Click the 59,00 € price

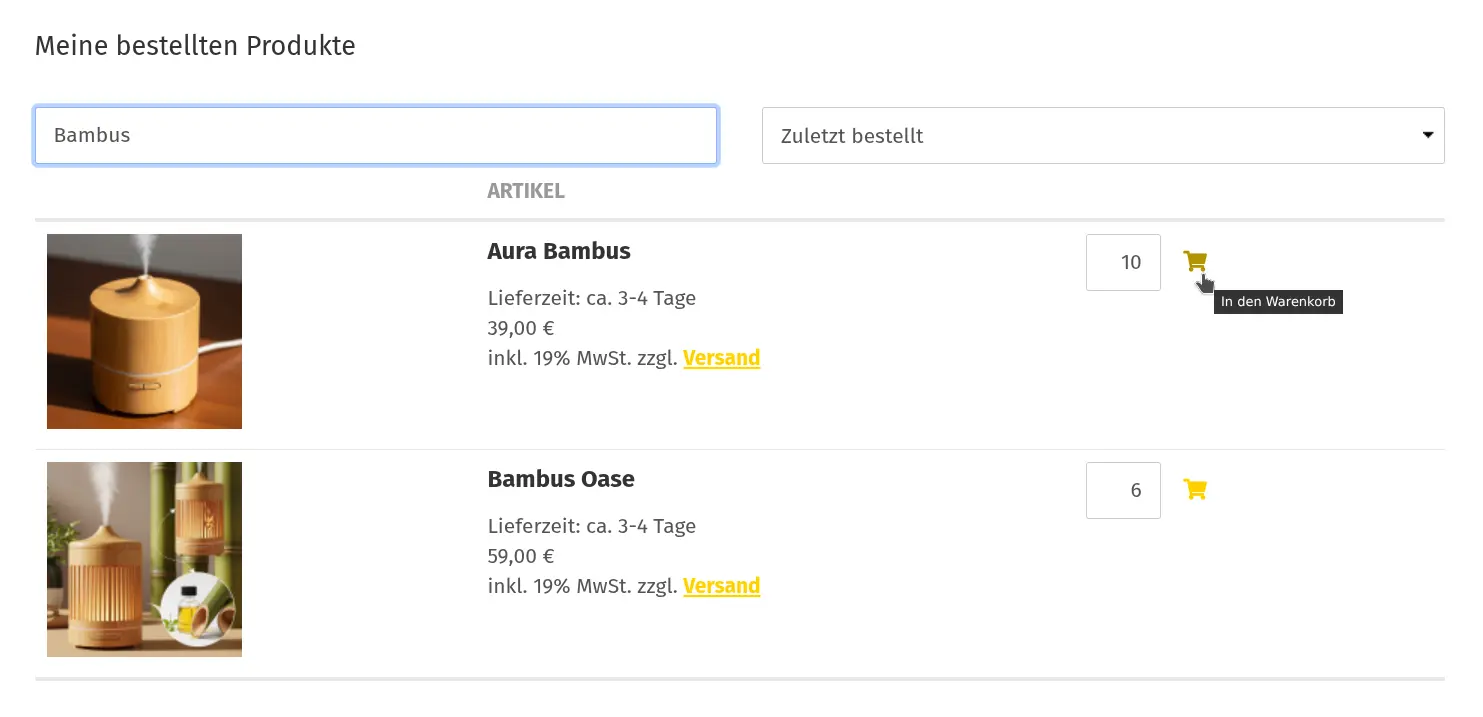tap(520, 556)
